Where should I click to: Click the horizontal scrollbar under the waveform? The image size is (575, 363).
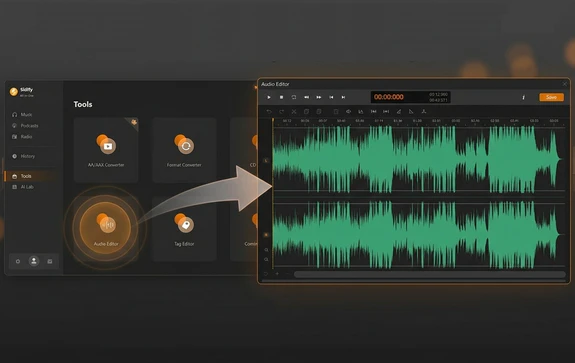coord(429,274)
